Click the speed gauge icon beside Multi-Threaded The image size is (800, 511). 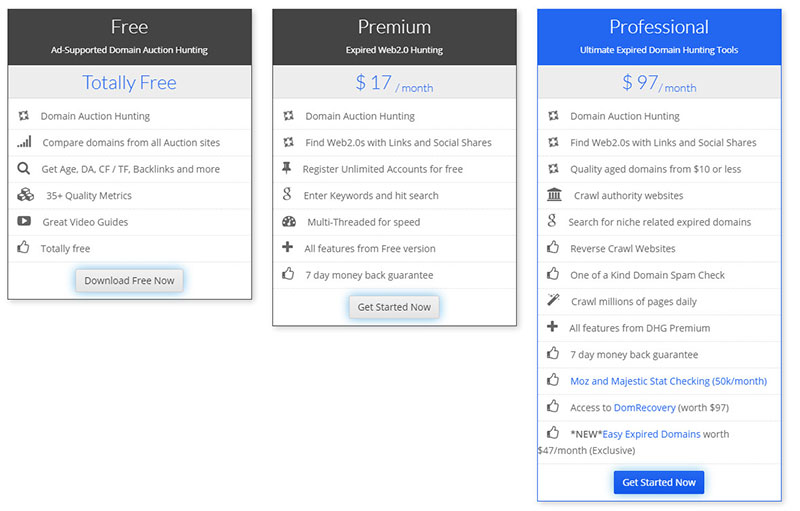pyautogui.click(x=289, y=222)
